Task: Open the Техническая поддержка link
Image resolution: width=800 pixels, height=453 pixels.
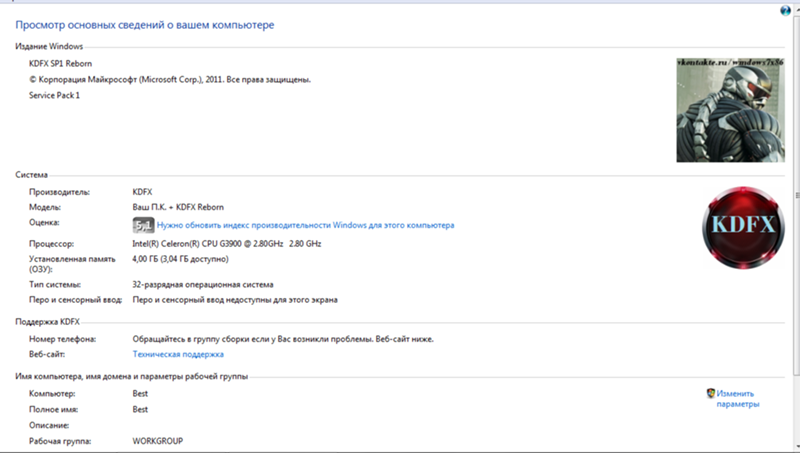Action: pos(178,354)
